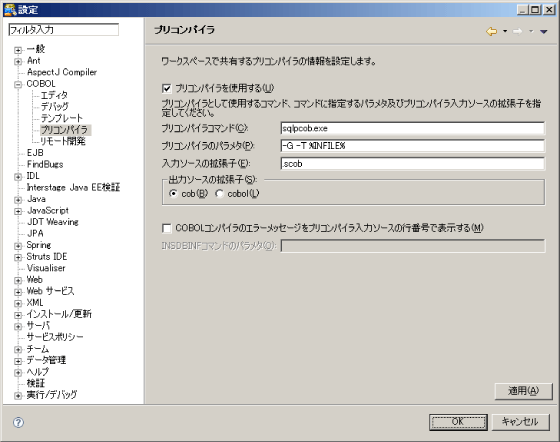Click the プリコンパイラコマンド field with sqlpcob.exe
The image size is (560, 442).
pos(412,129)
